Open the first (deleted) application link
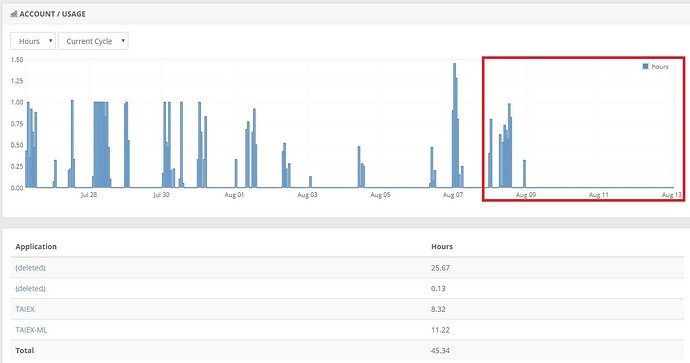The image size is (690, 363). [30, 268]
